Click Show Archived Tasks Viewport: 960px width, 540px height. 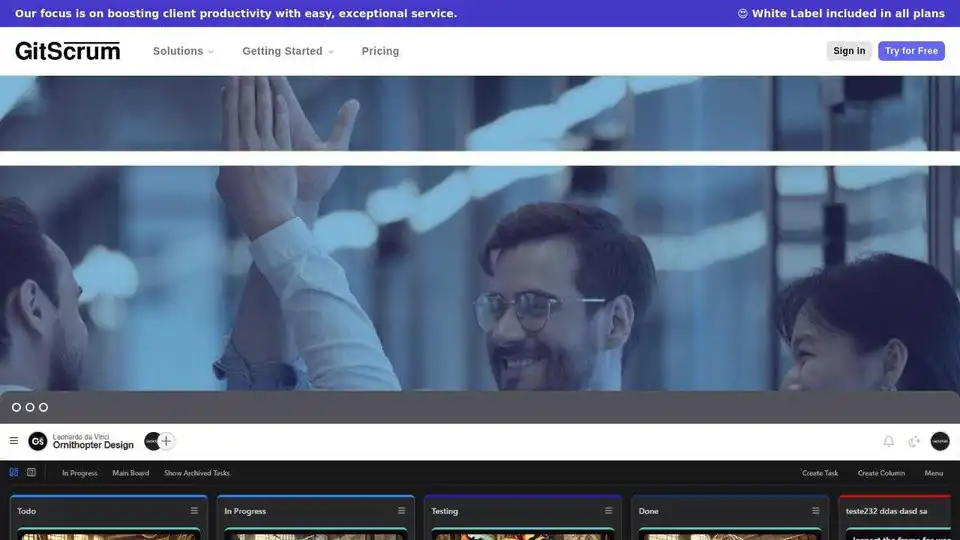click(197, 473)
